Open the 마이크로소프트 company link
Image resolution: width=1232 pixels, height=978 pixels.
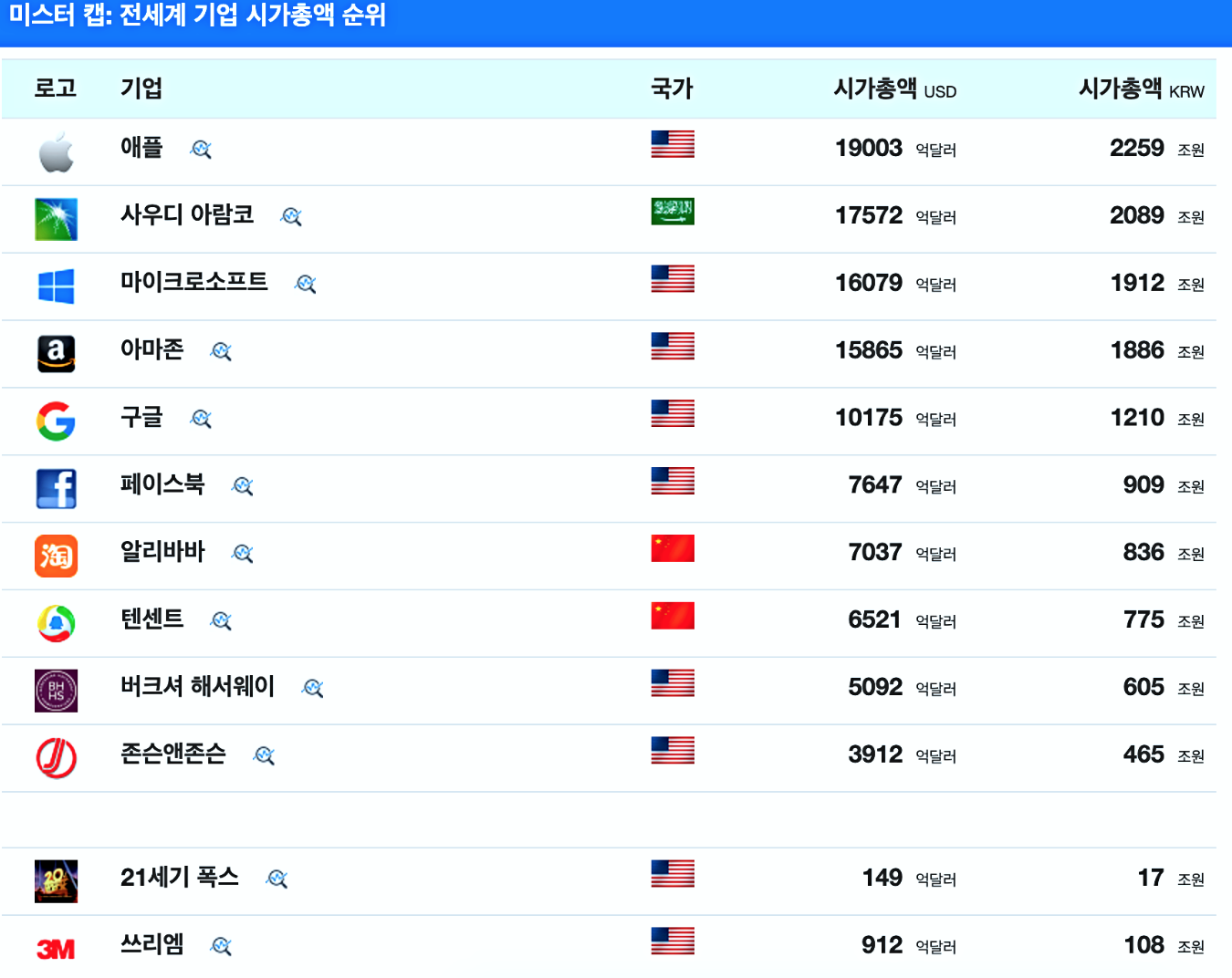point(194,282)
